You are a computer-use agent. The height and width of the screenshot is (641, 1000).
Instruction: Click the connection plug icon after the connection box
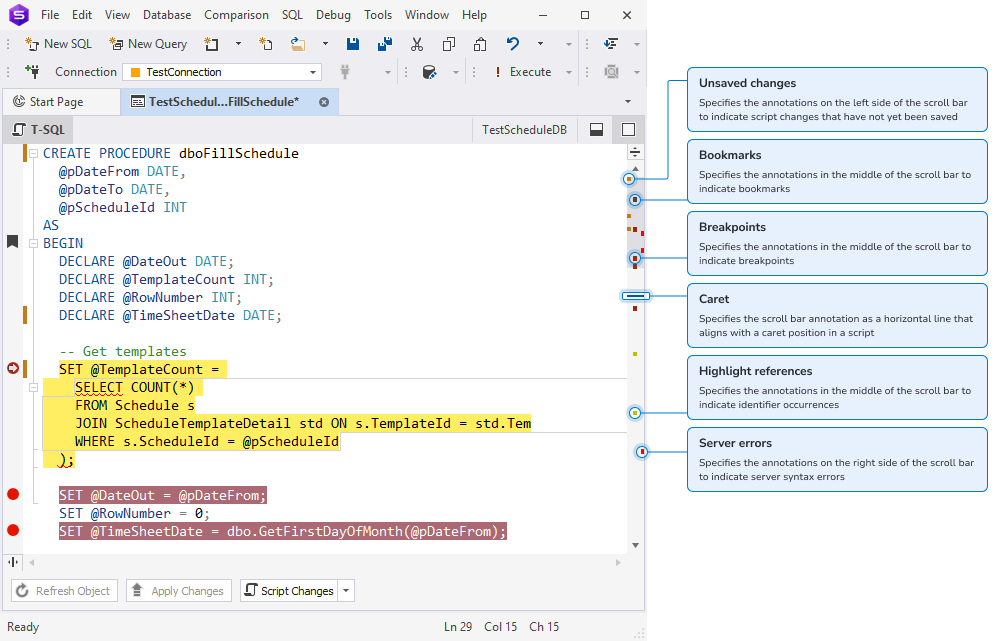tap(344, 71)
